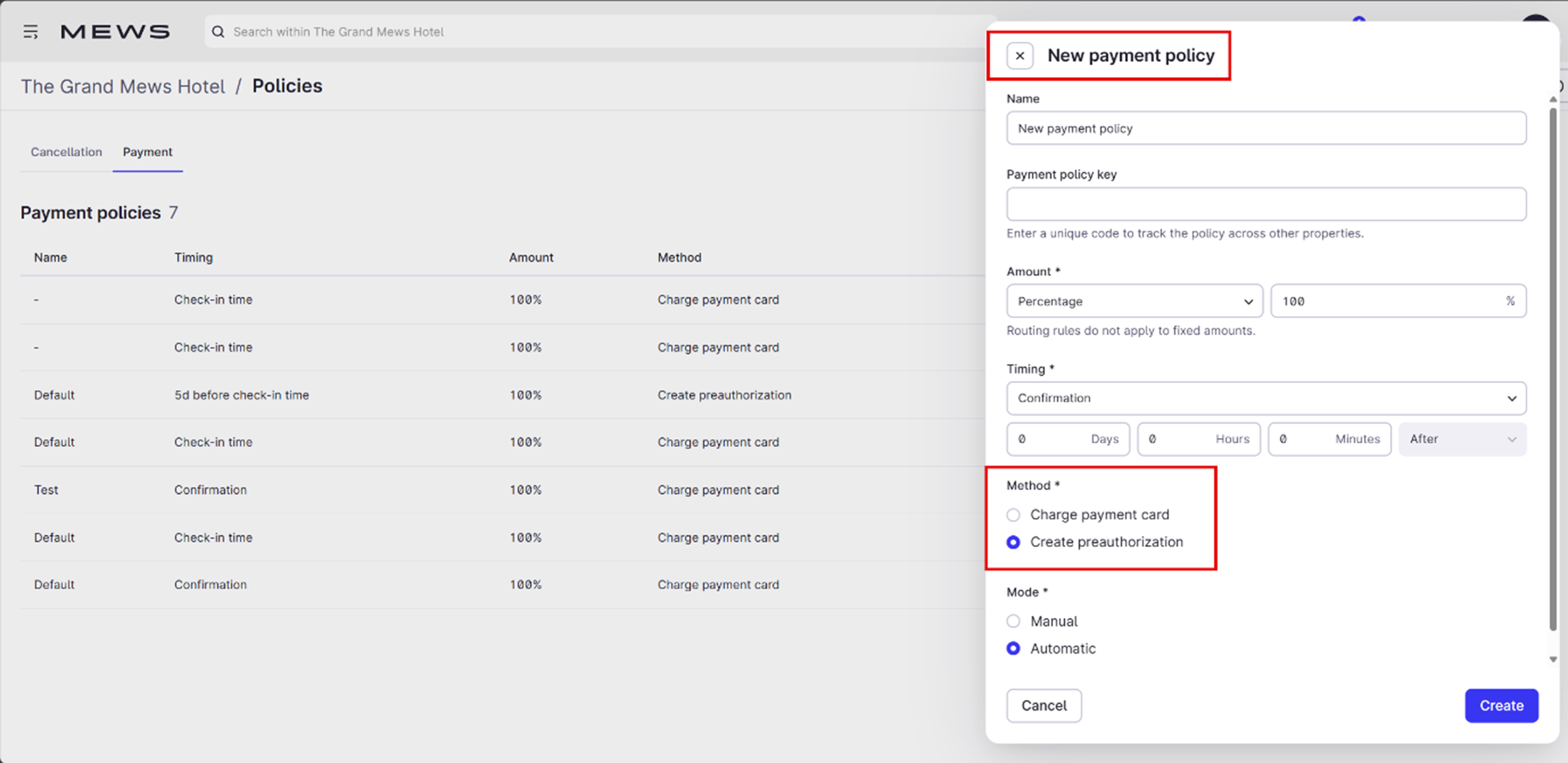Click the Days offset field
Screen dimensions: 1568x763
[x=1067, y=439]
